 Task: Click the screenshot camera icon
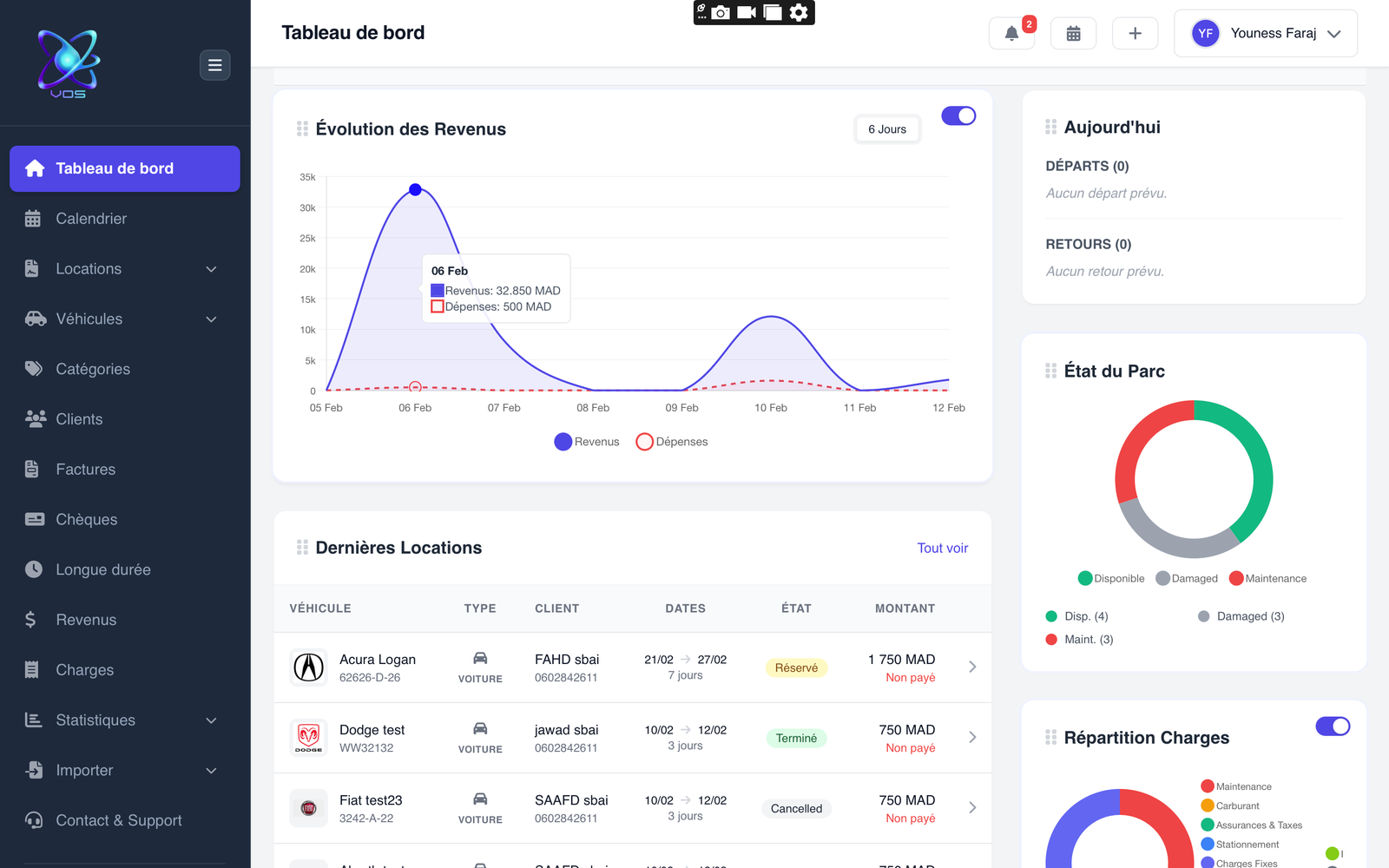[721, 12]
